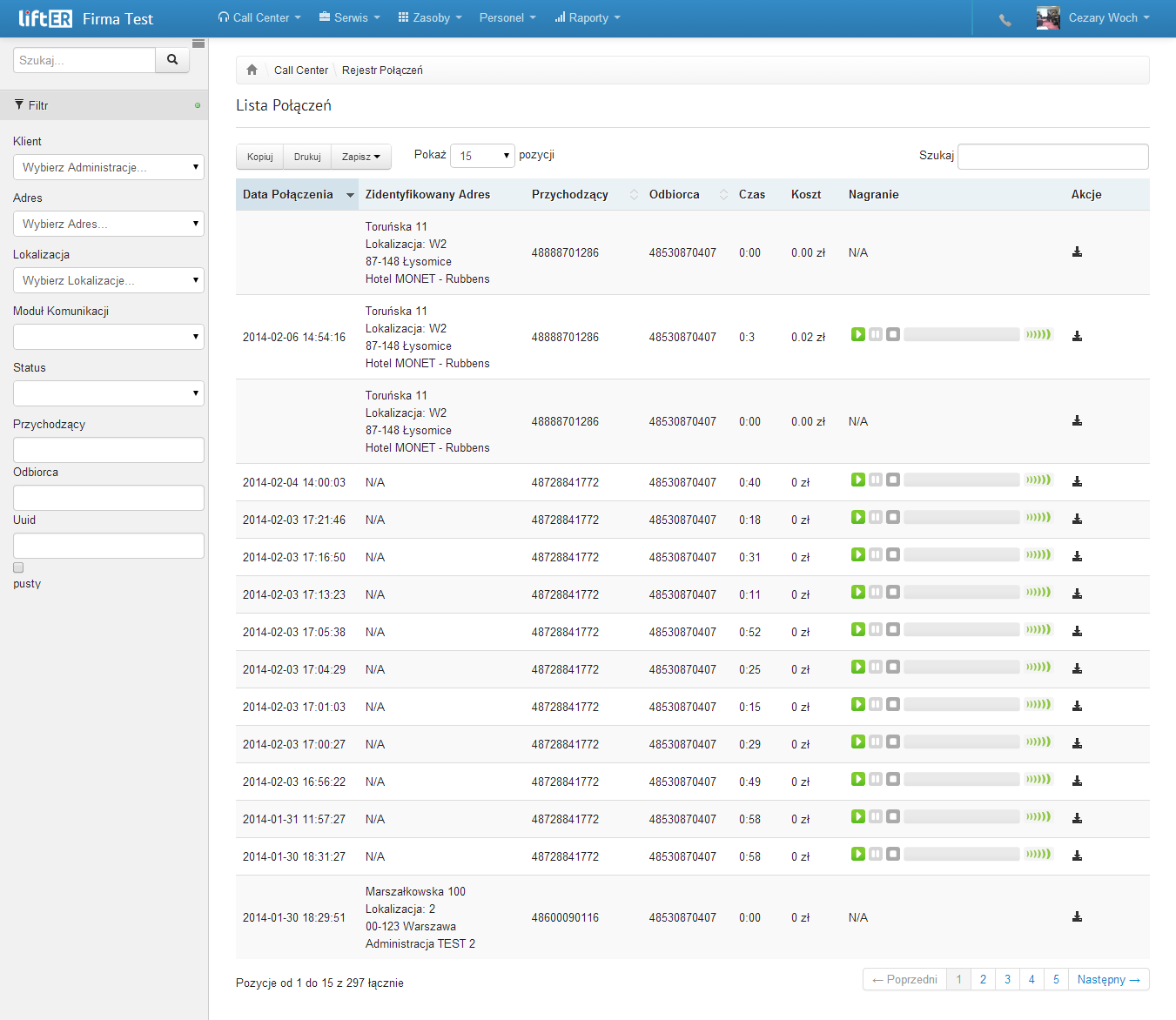Seek in the 2014-02-04 14:00:03 recording progress bar
This screenshot has width=1176, height=1020.
click(x=962, y=480)
